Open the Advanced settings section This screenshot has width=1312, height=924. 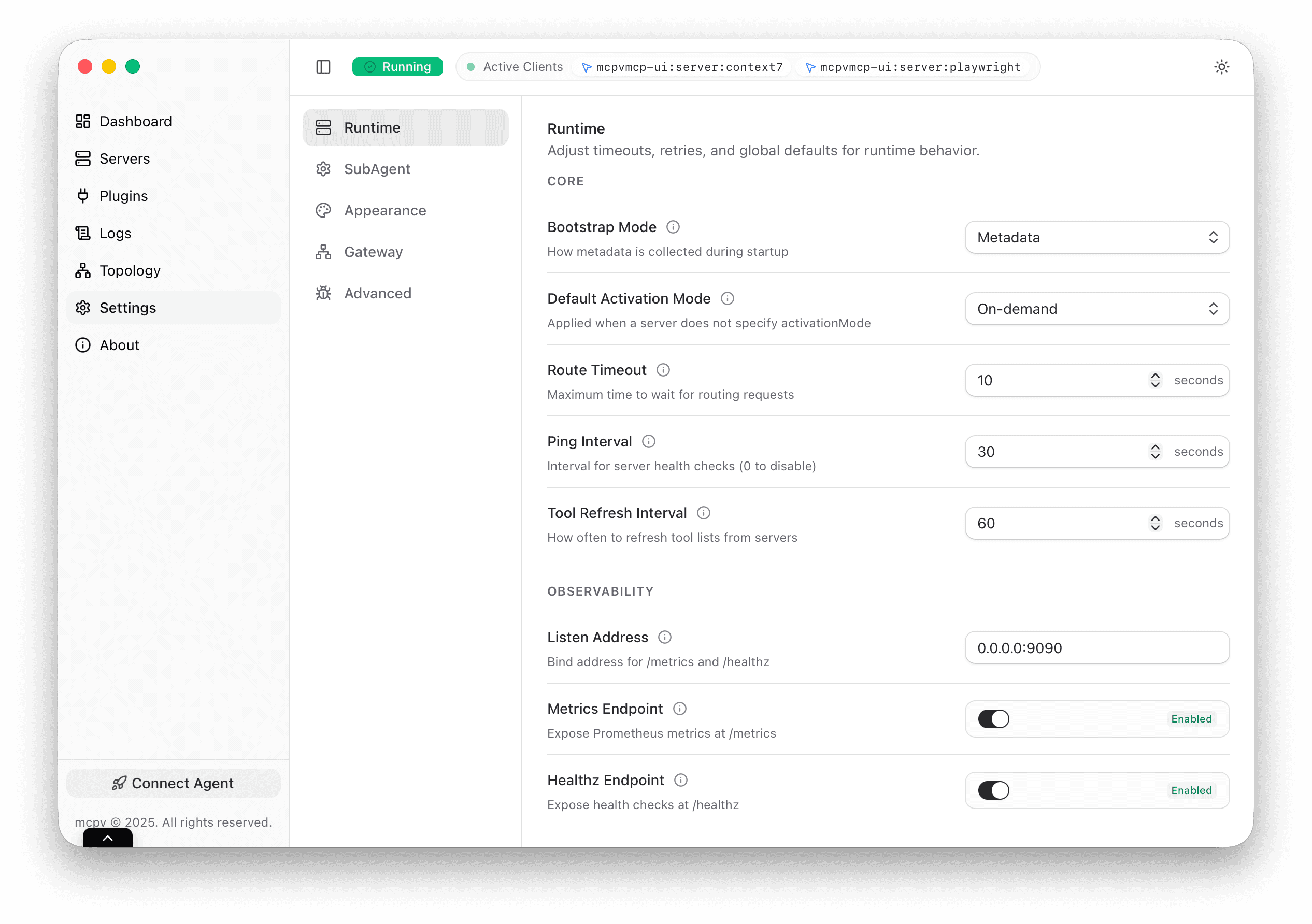tap(377, 293)
